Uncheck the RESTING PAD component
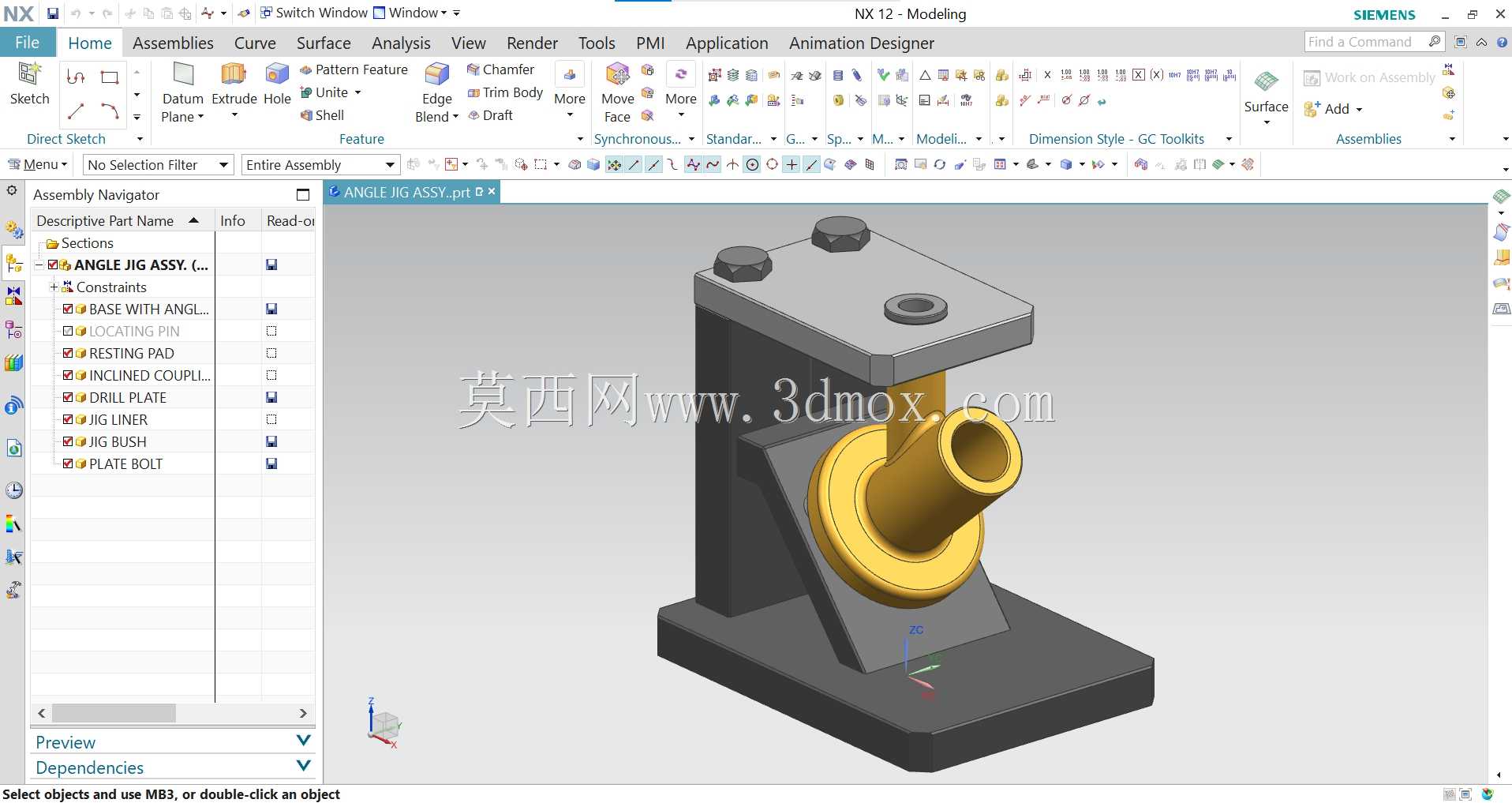Image resolution: width=1512 pixels, height=803 pixels. (x=68, y=353)
